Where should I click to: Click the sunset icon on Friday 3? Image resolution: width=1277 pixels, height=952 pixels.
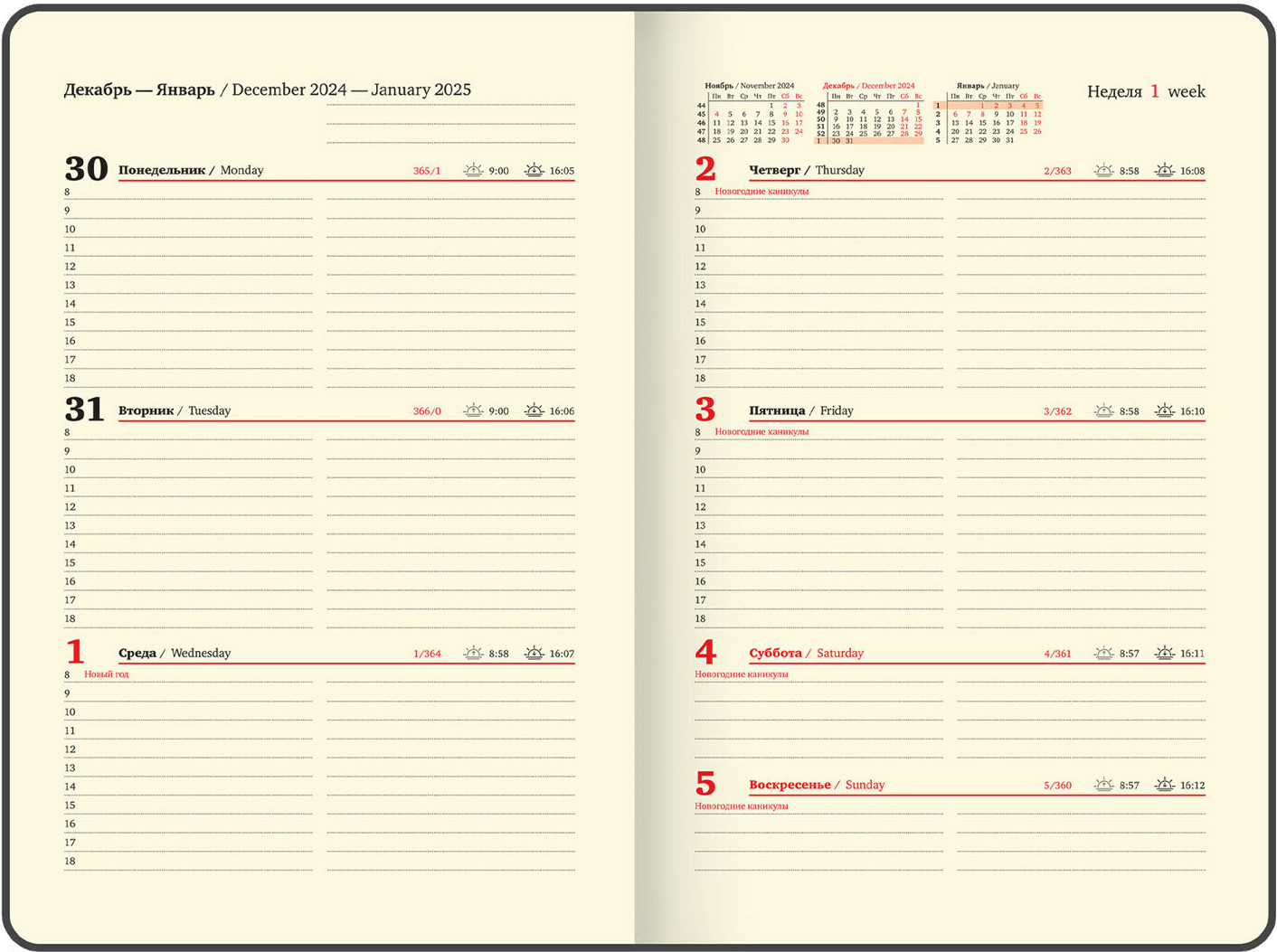point(1165,410)
